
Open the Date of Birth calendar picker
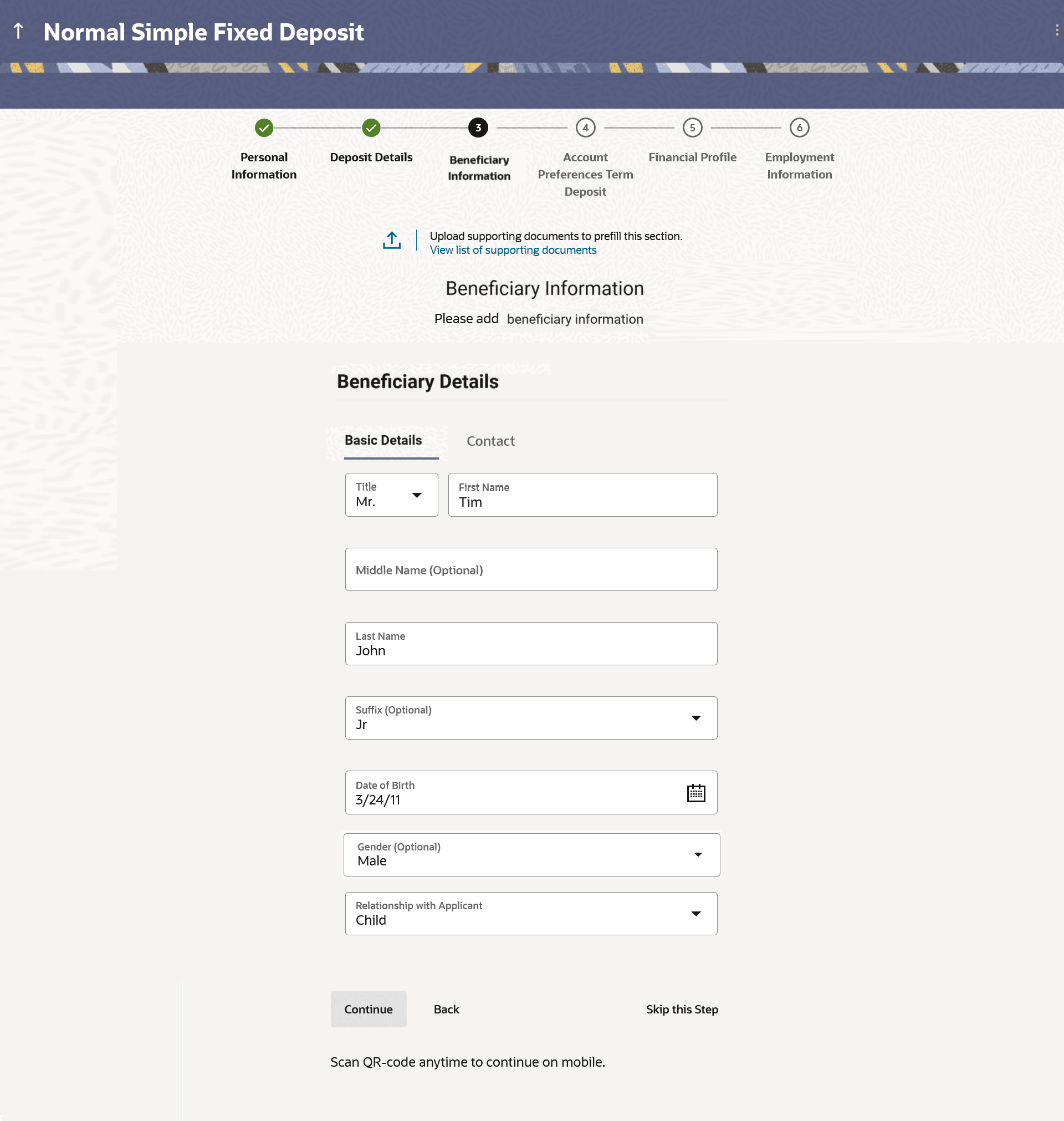point(695,793)
